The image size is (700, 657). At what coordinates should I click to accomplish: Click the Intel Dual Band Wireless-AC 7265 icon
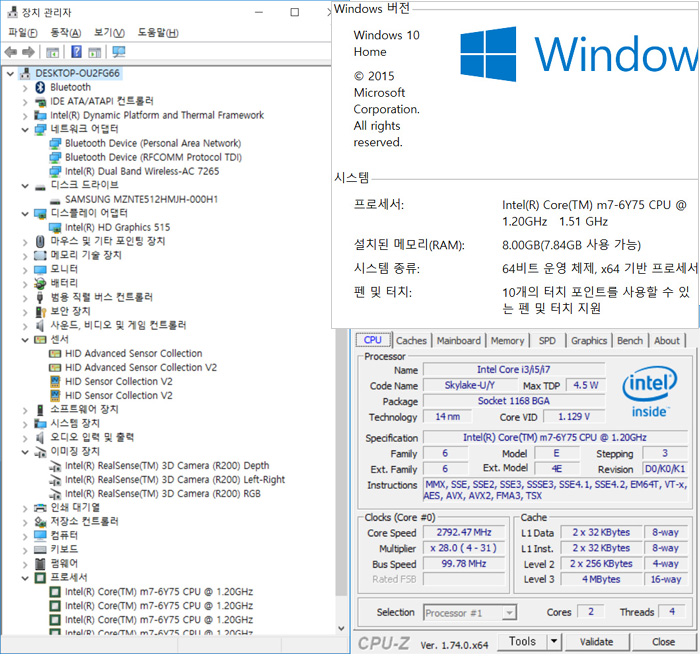pyautogui.click(x=55, y=171)
